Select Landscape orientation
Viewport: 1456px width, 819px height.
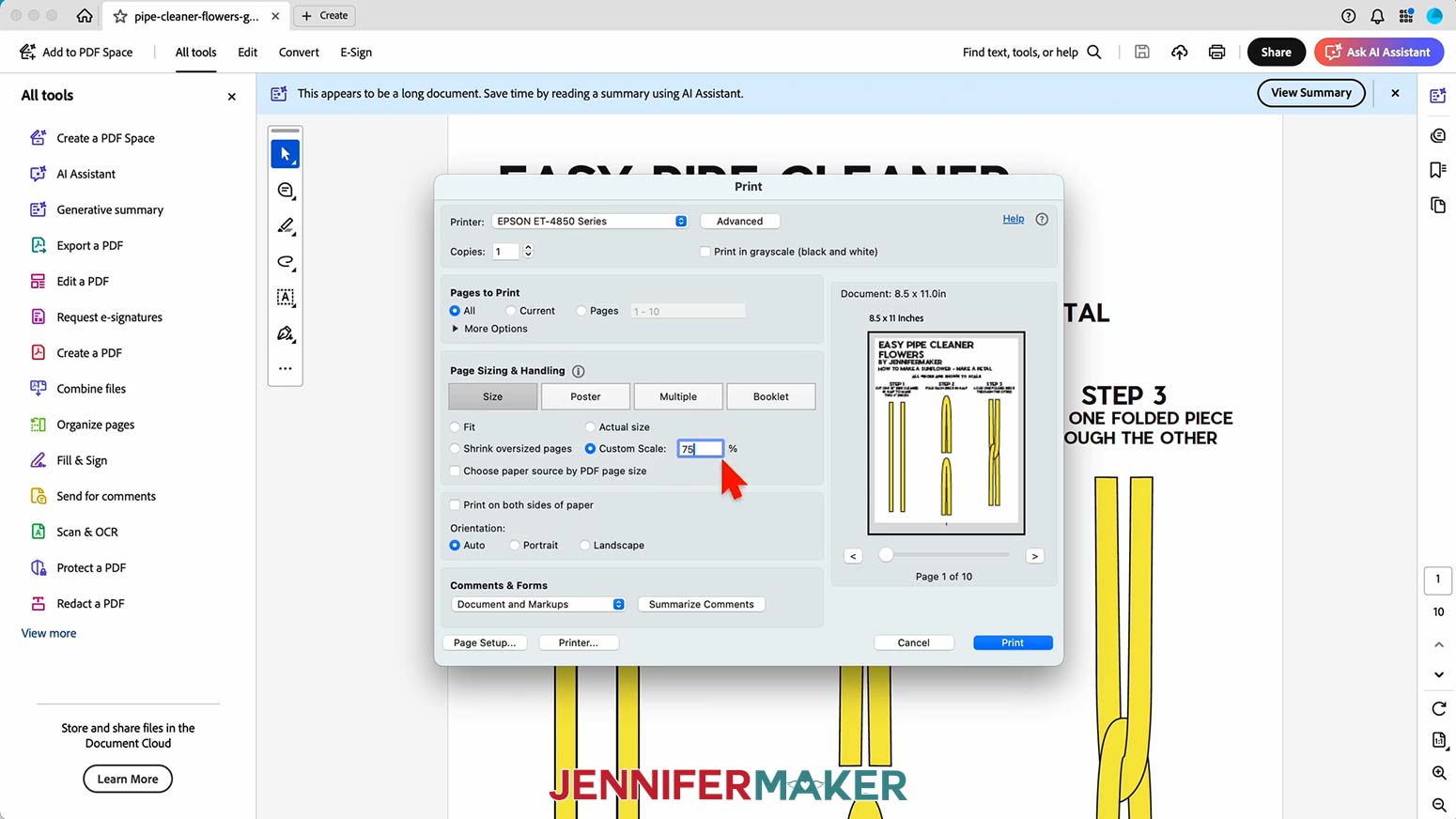click(x=584, y=546)
